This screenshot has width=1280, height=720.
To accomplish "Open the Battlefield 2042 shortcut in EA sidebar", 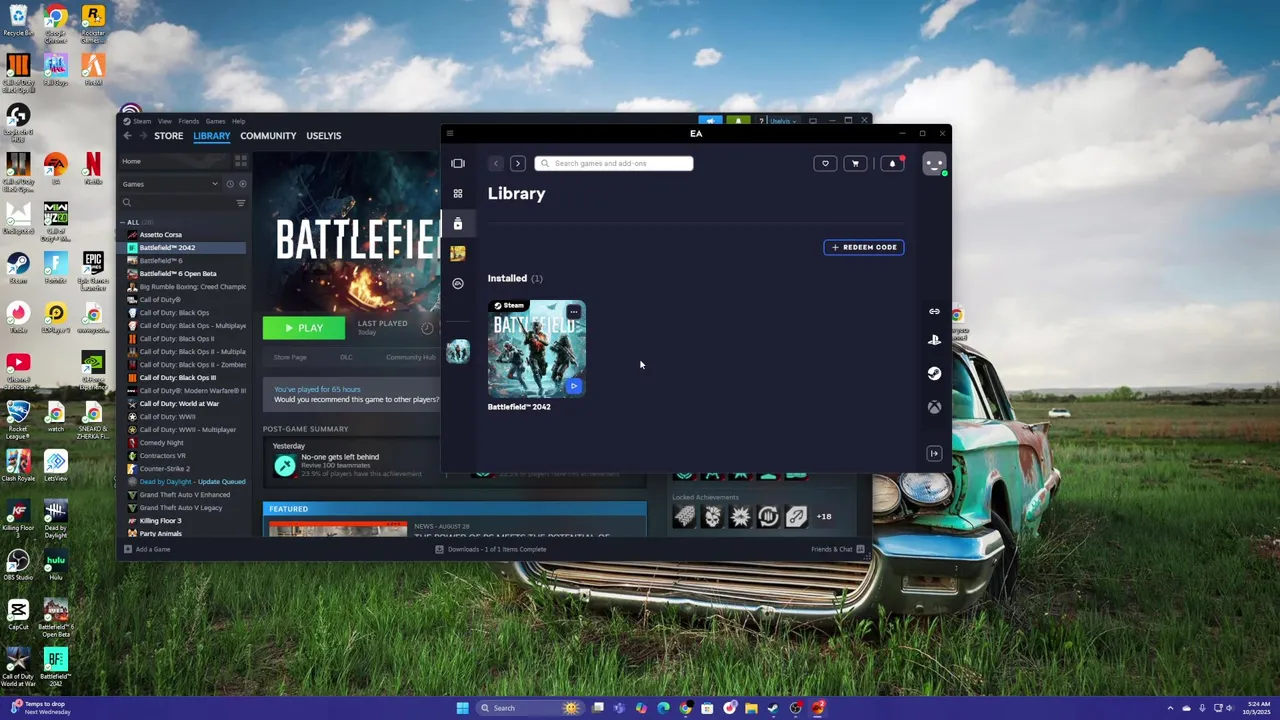I will [458, 351].
